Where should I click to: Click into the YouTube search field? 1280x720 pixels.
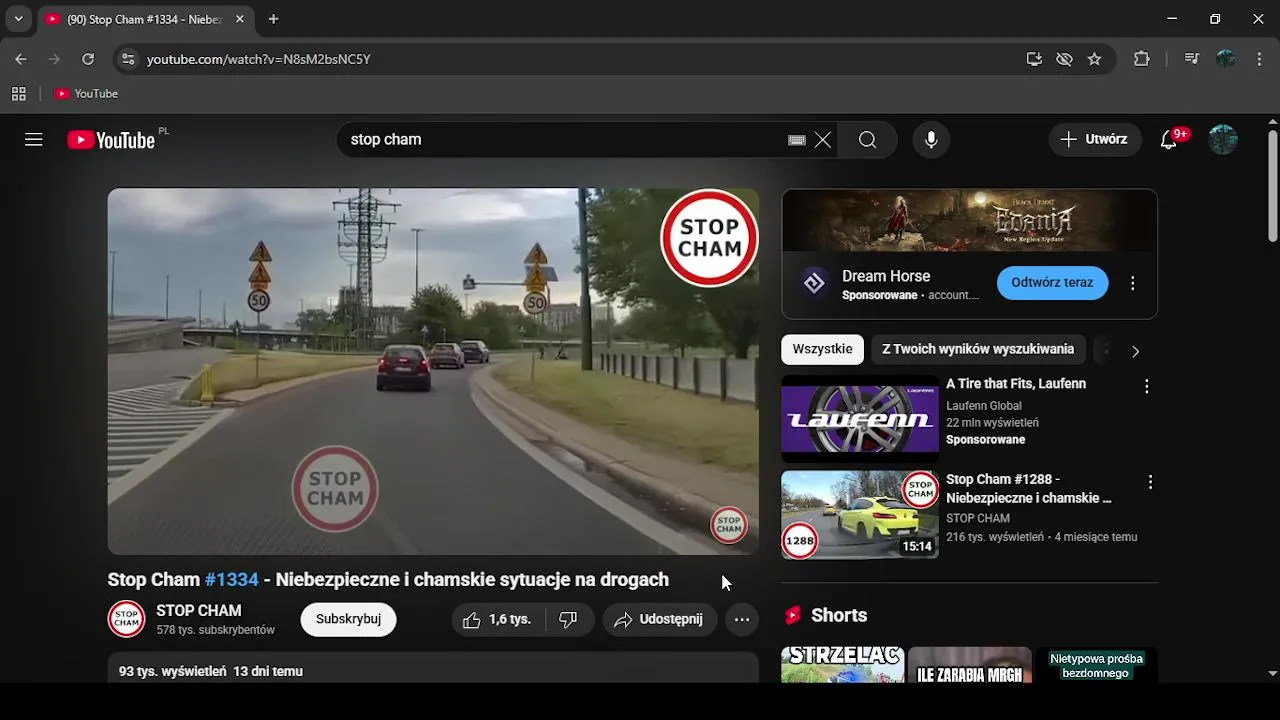565,140
